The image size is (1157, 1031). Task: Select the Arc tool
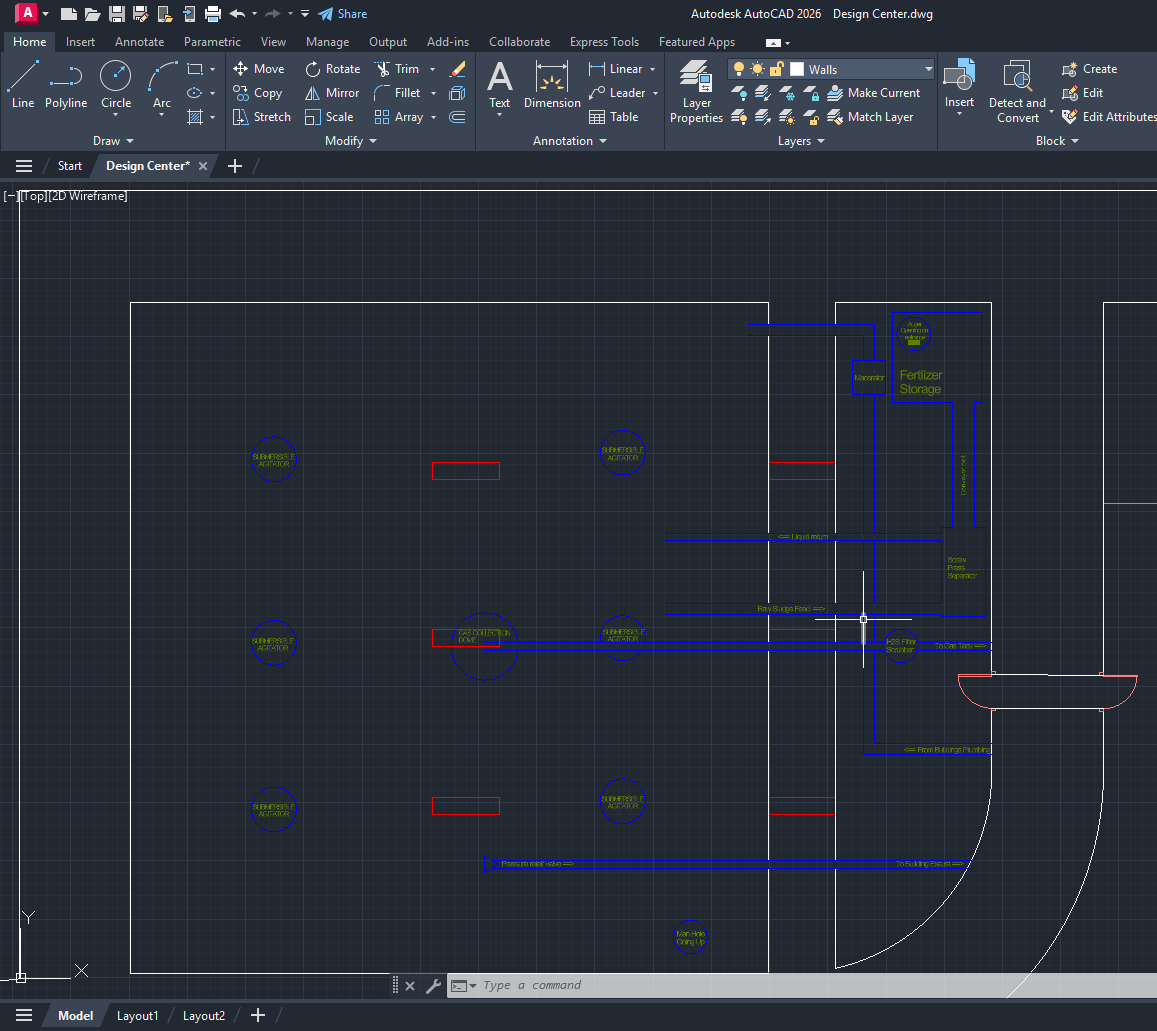(x=162, y=85)
